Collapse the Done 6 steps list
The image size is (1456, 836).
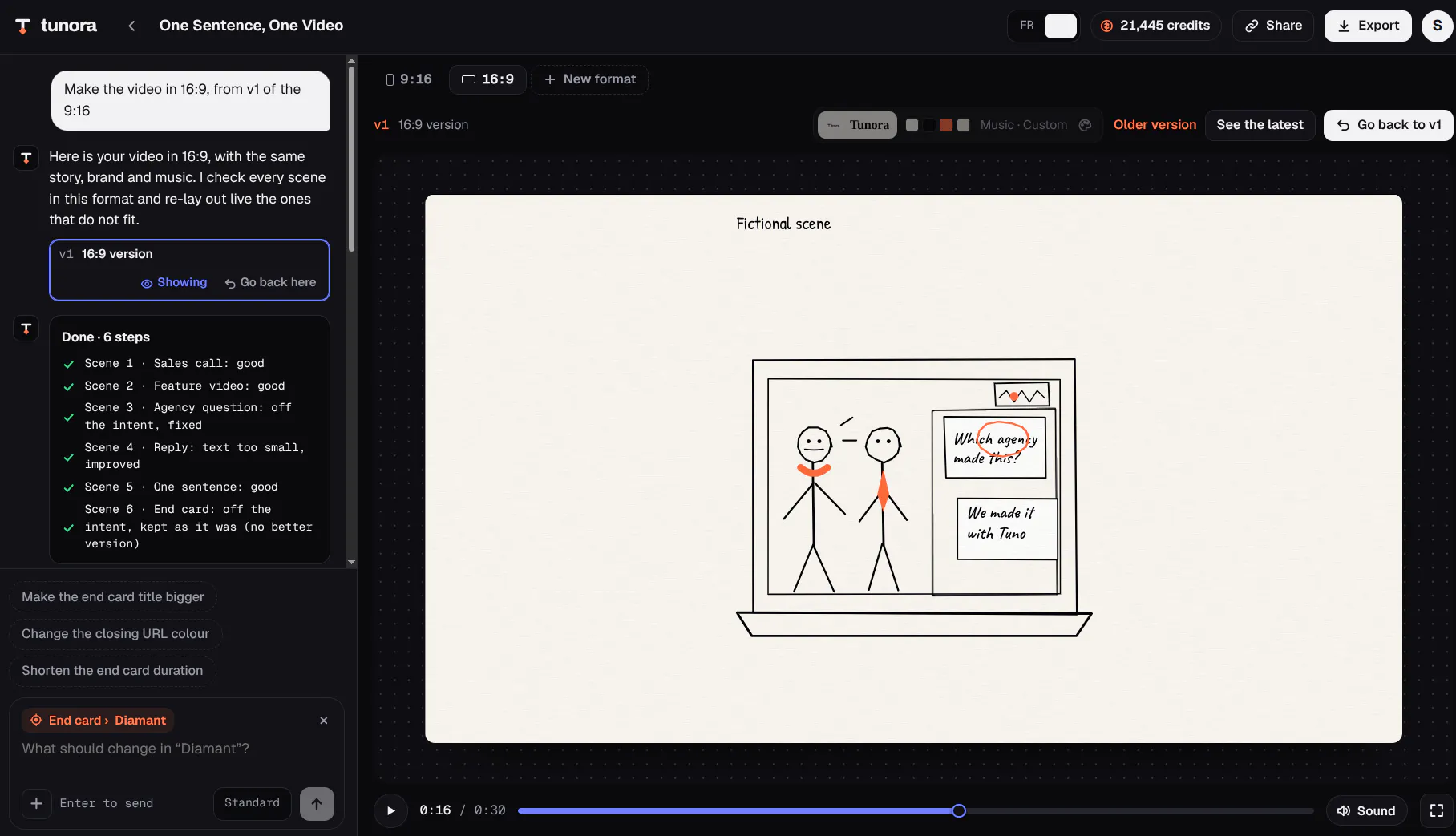(x=106, y=337)
